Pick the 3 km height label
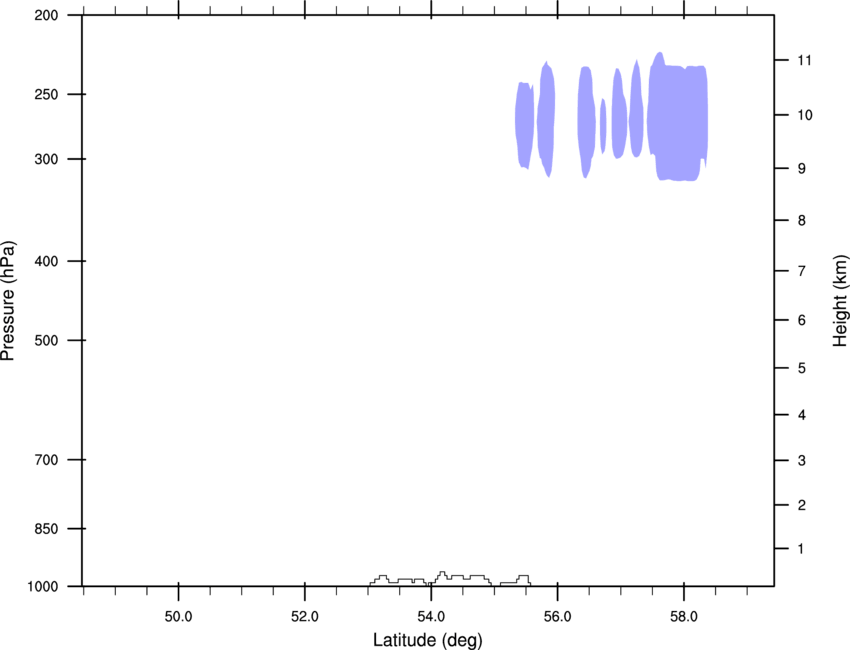 pyautogui.click(x=802, y=461)
